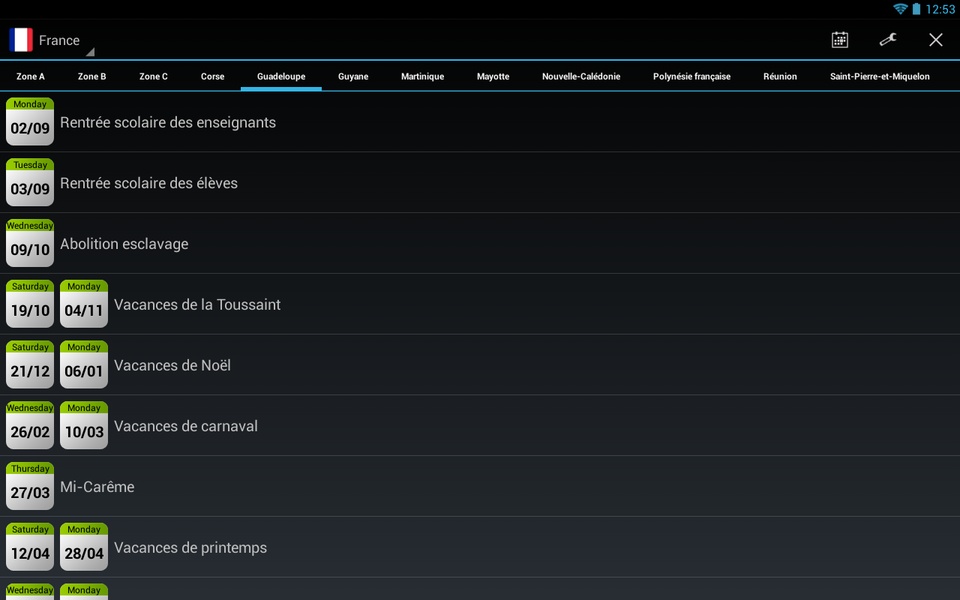
Task: Select the Saint-Pierre-et-Miquelon tab
Action: click(880, 77)
